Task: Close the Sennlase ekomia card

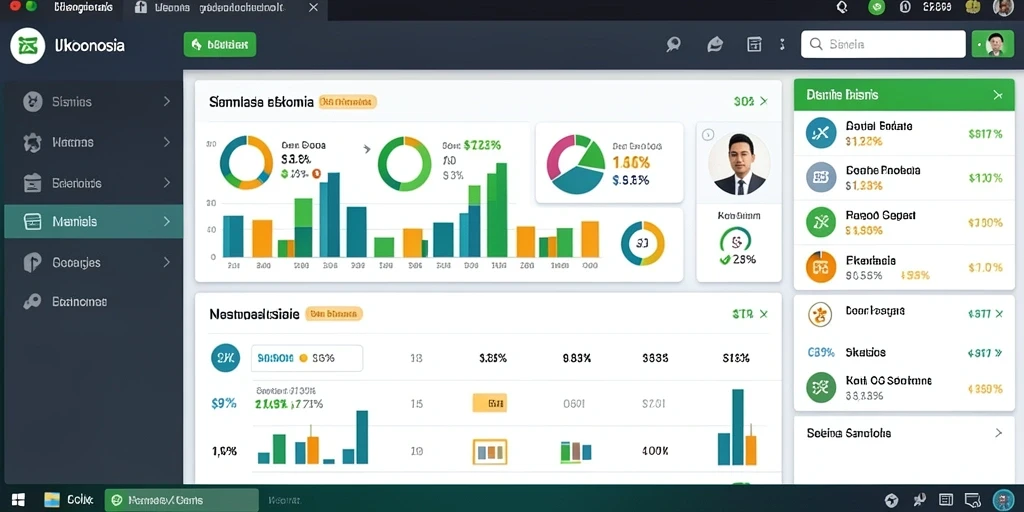Action: [763, 101]
